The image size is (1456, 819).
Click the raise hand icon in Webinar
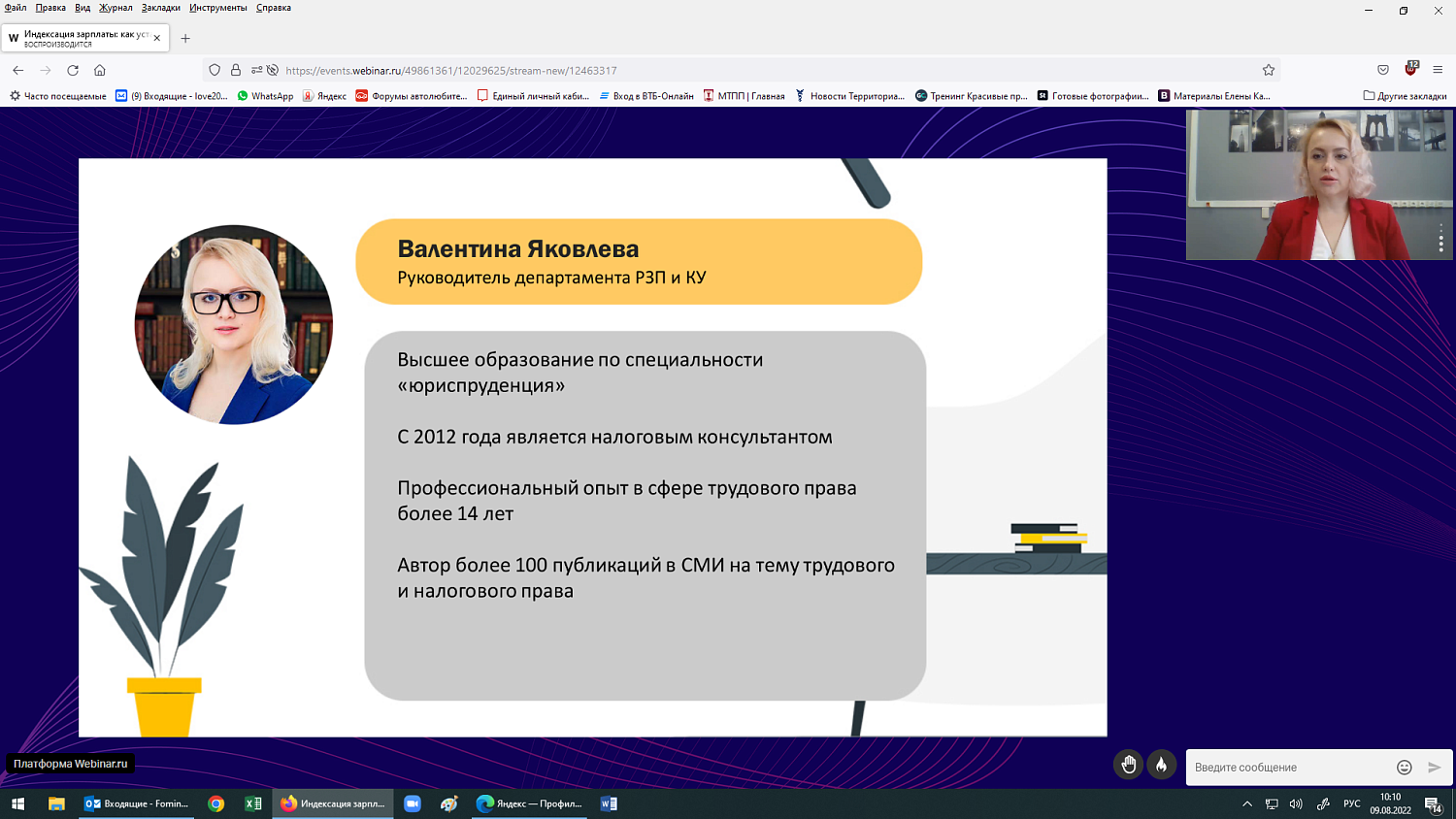click(x=1128, y=766)
